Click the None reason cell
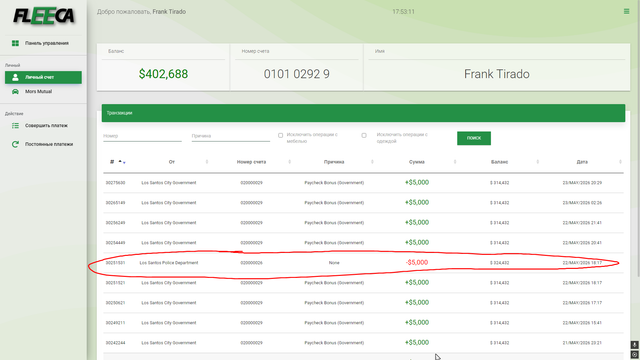The height and width of the screenshot is (360, 640). pos(334,263)
